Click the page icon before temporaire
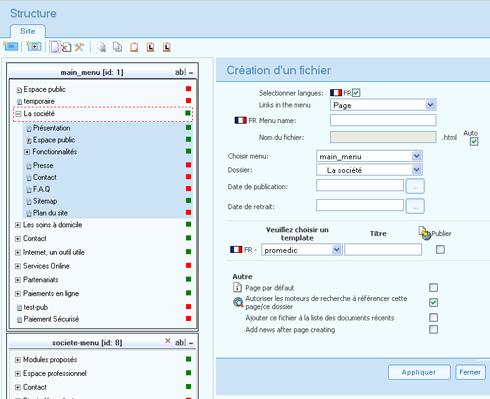 (19, 101)
